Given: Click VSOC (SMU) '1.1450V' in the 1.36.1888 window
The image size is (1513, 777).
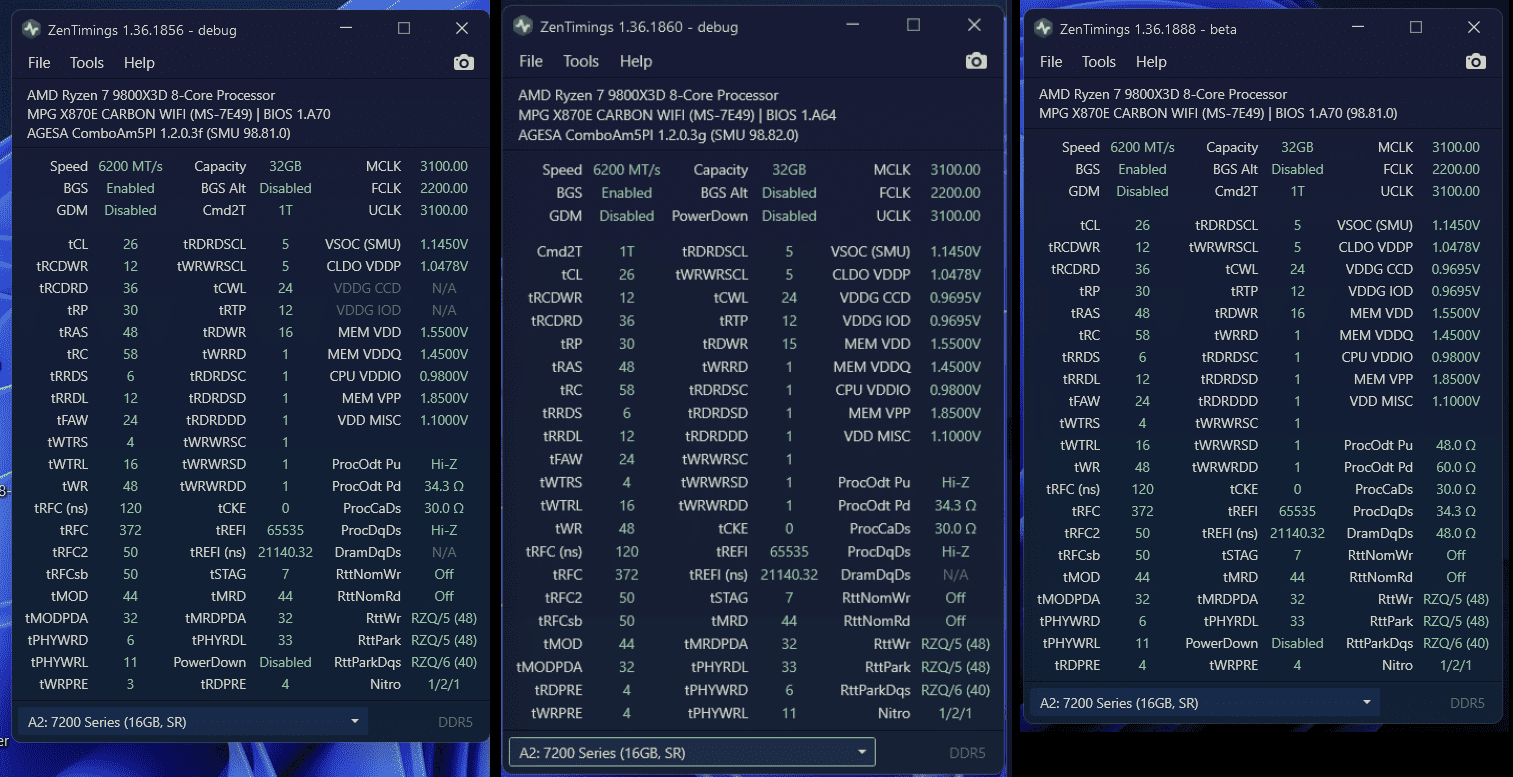Looking at the screenshot, I should [x=1455, y=225].
